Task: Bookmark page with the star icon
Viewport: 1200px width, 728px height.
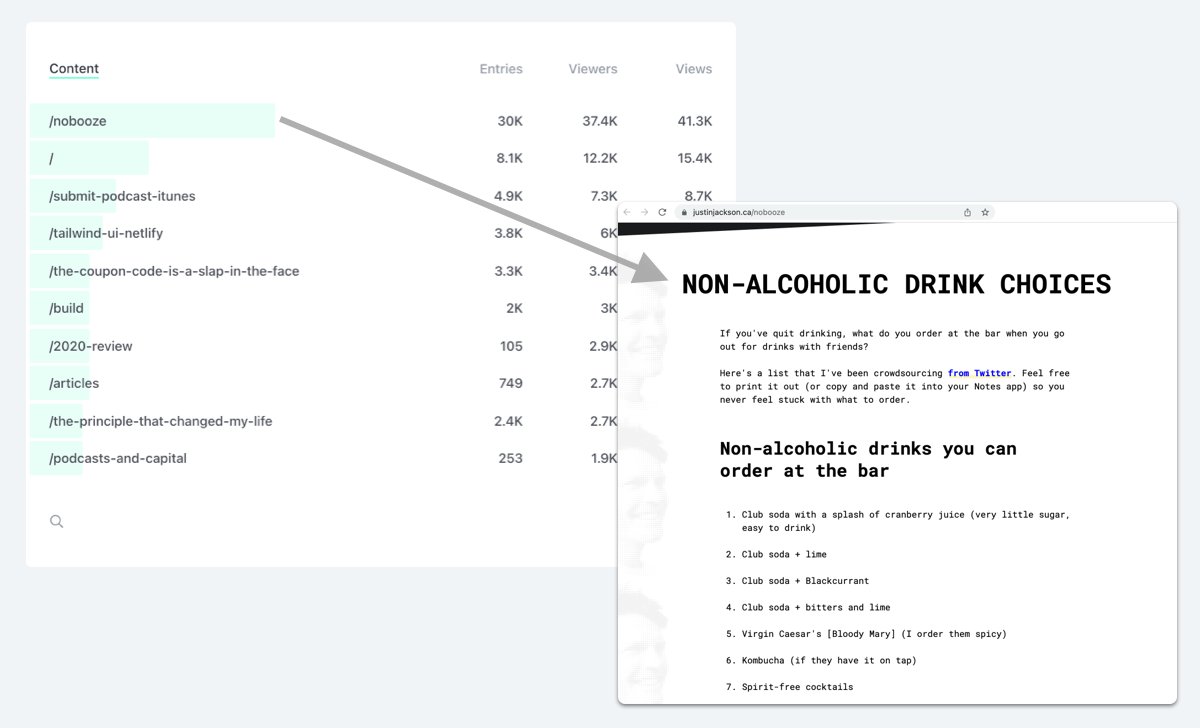Action: (x=985, y=212)
